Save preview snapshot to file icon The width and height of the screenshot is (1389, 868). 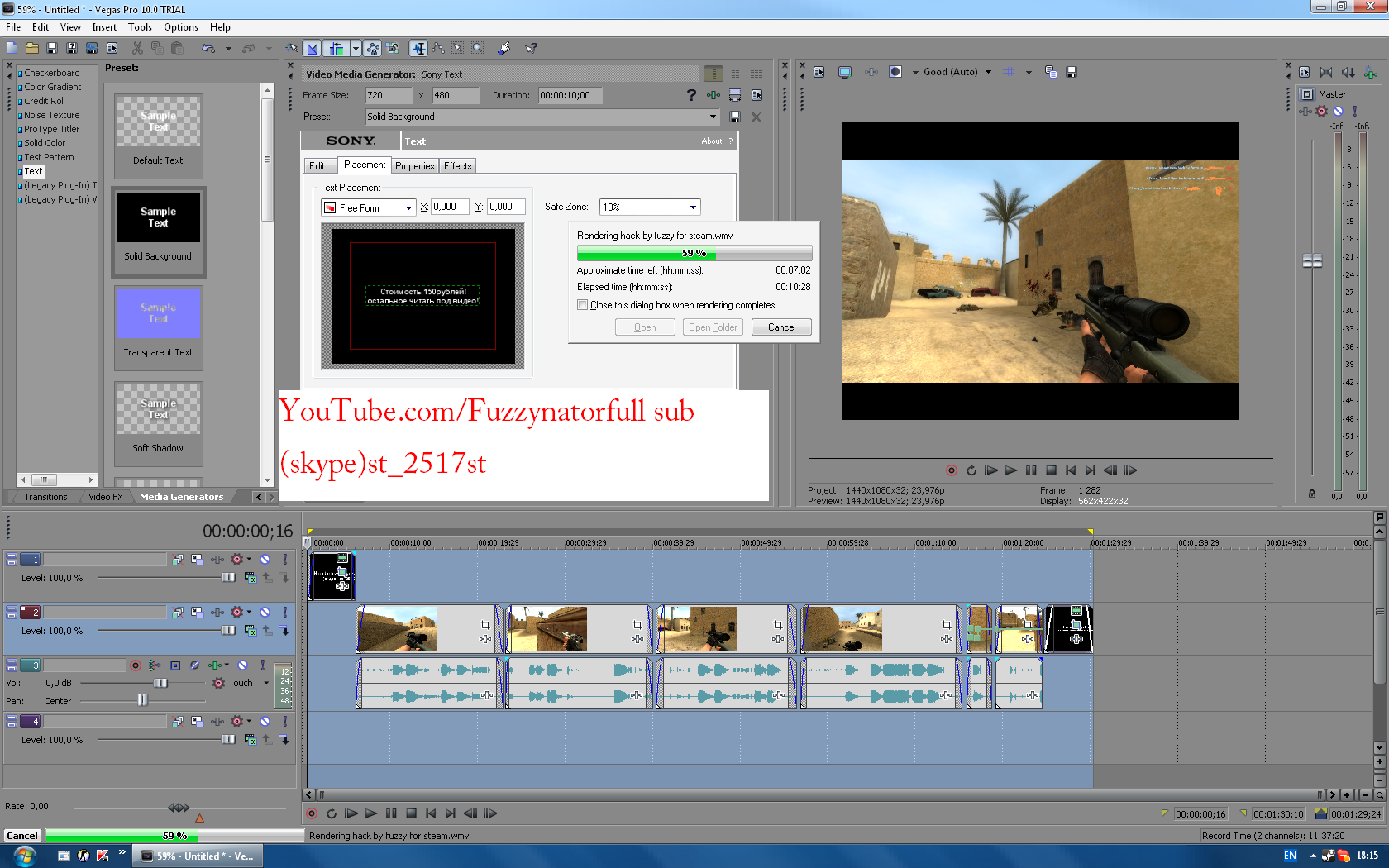(1072, 72)
